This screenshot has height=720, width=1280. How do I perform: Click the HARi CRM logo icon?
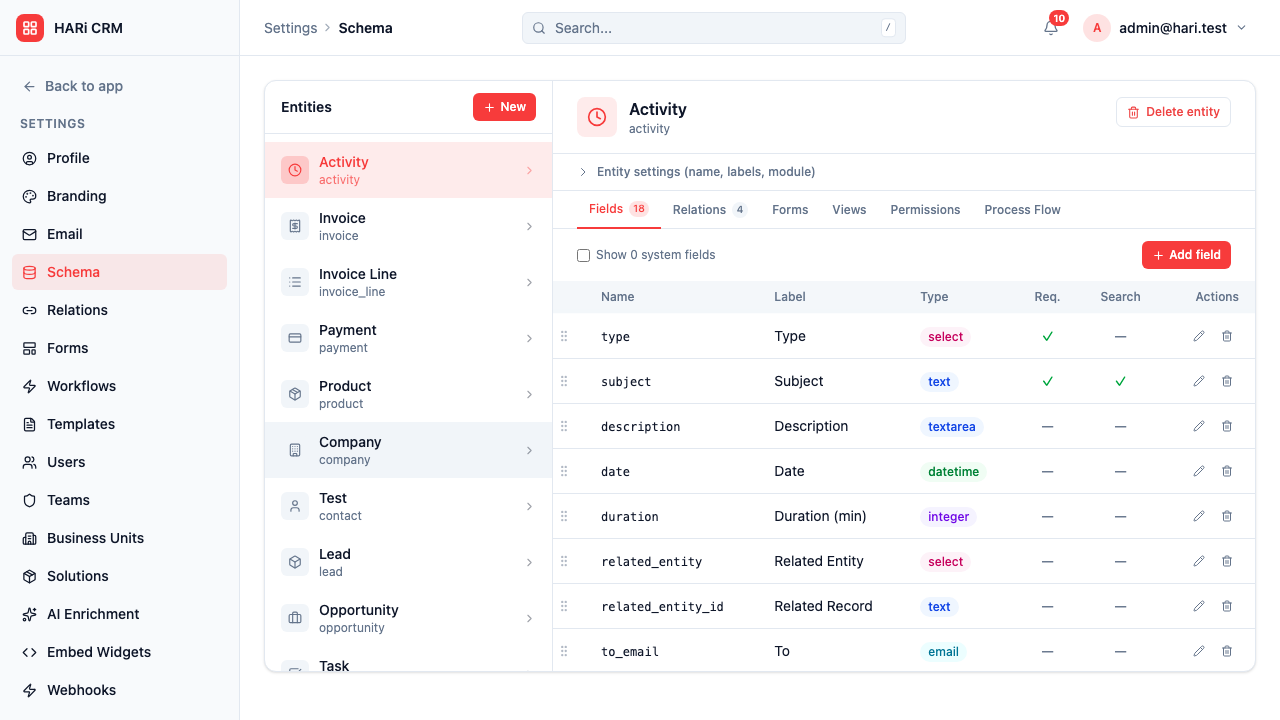(30, 28)
